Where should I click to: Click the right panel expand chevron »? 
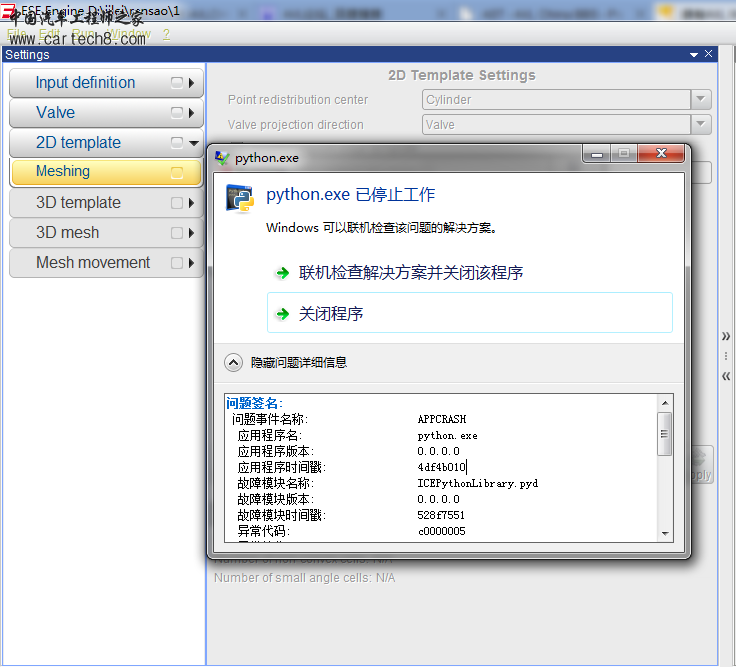point(726,336)
